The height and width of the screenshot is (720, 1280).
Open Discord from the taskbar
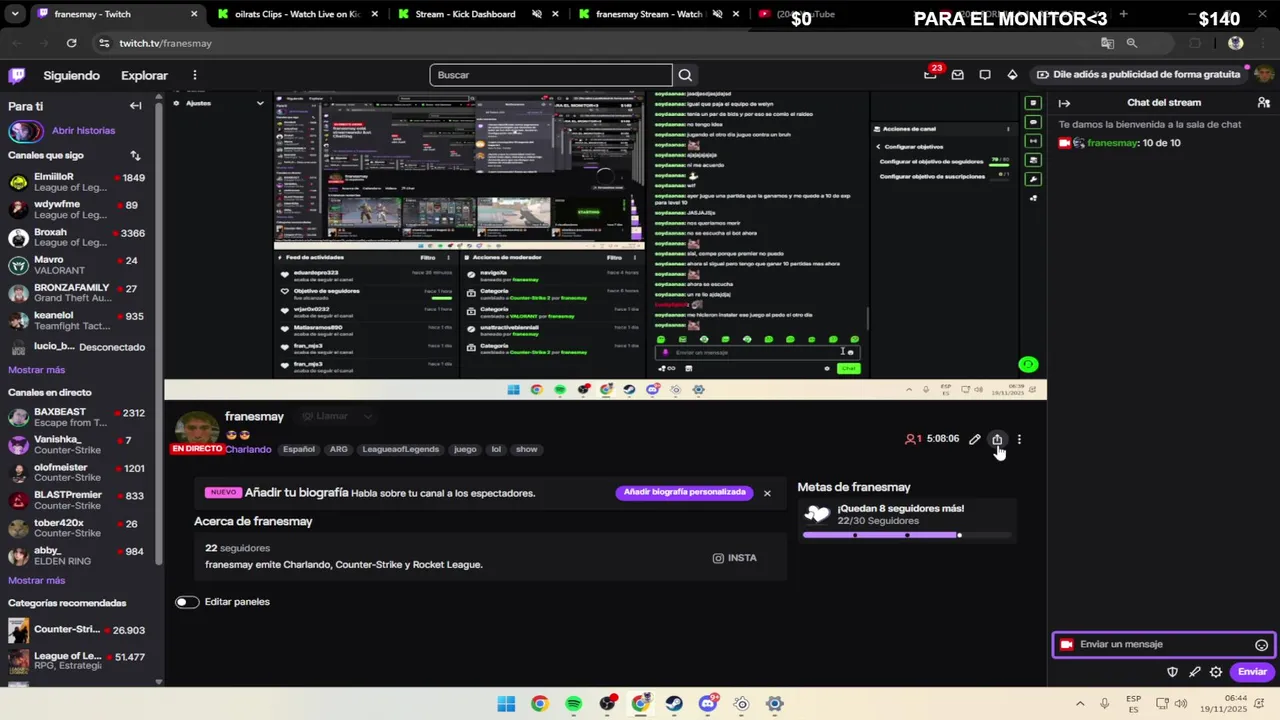coord(708,704)
